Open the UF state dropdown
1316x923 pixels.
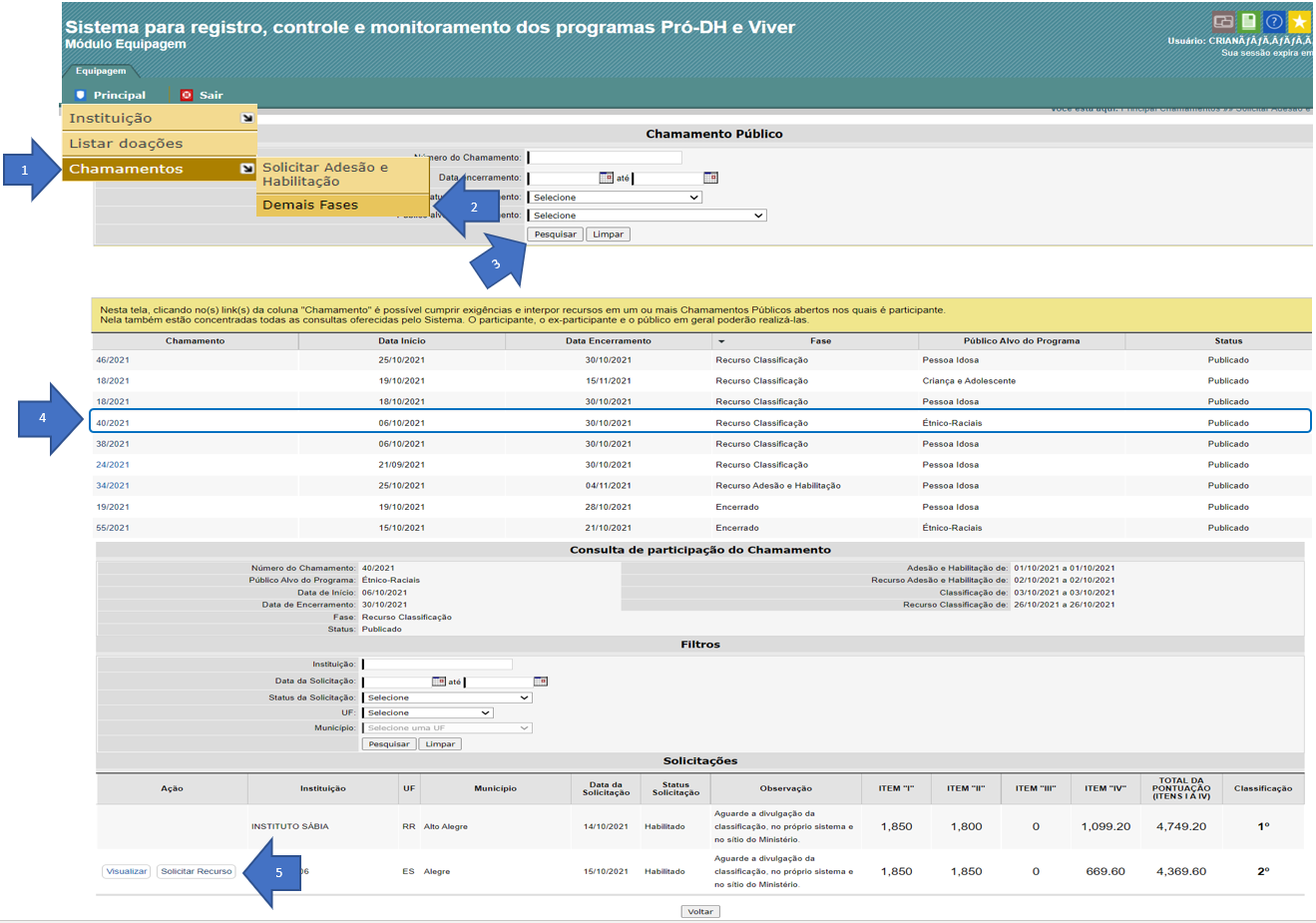pos(428,712)
